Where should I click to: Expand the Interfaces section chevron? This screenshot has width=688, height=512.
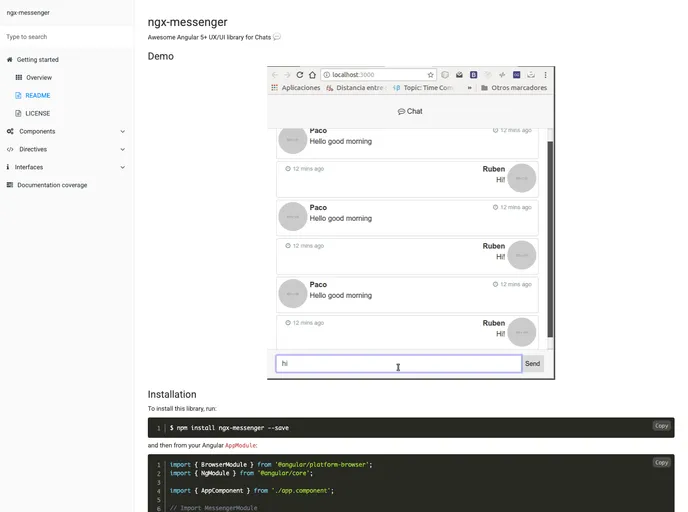click(123, 167)
